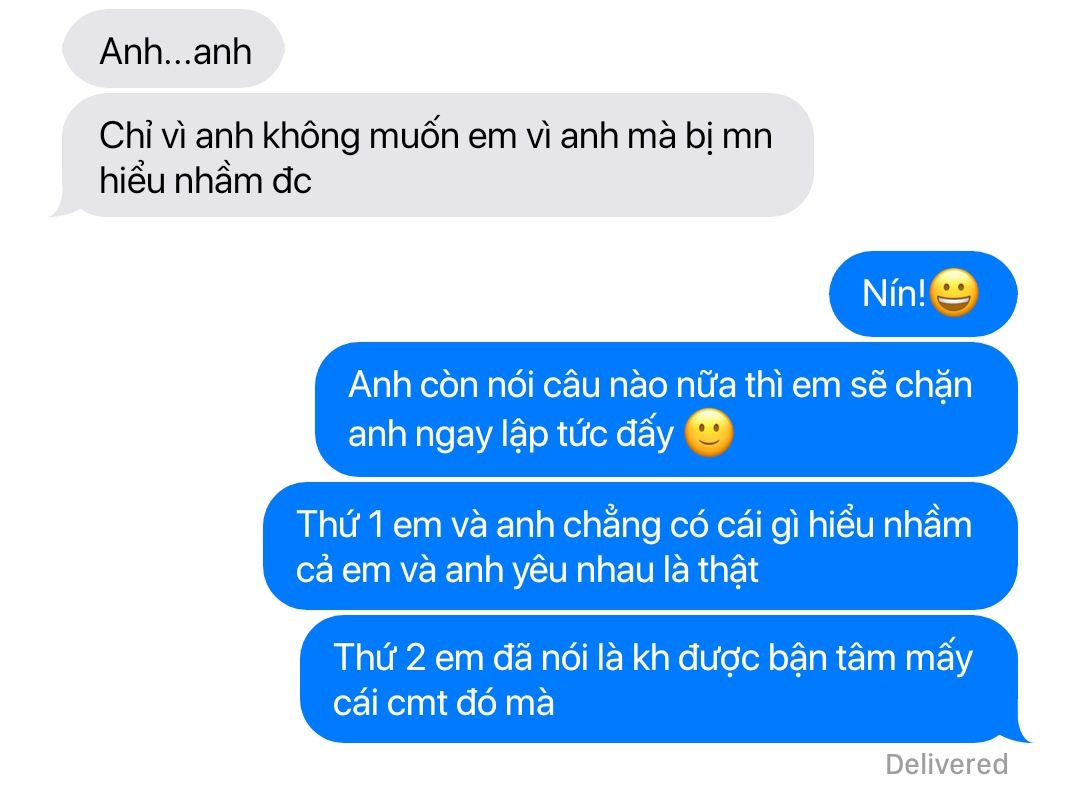1080x790 pixels.
Task: Select message starting "Thứ 1 em và anh"
Action: tap(641, 547)
